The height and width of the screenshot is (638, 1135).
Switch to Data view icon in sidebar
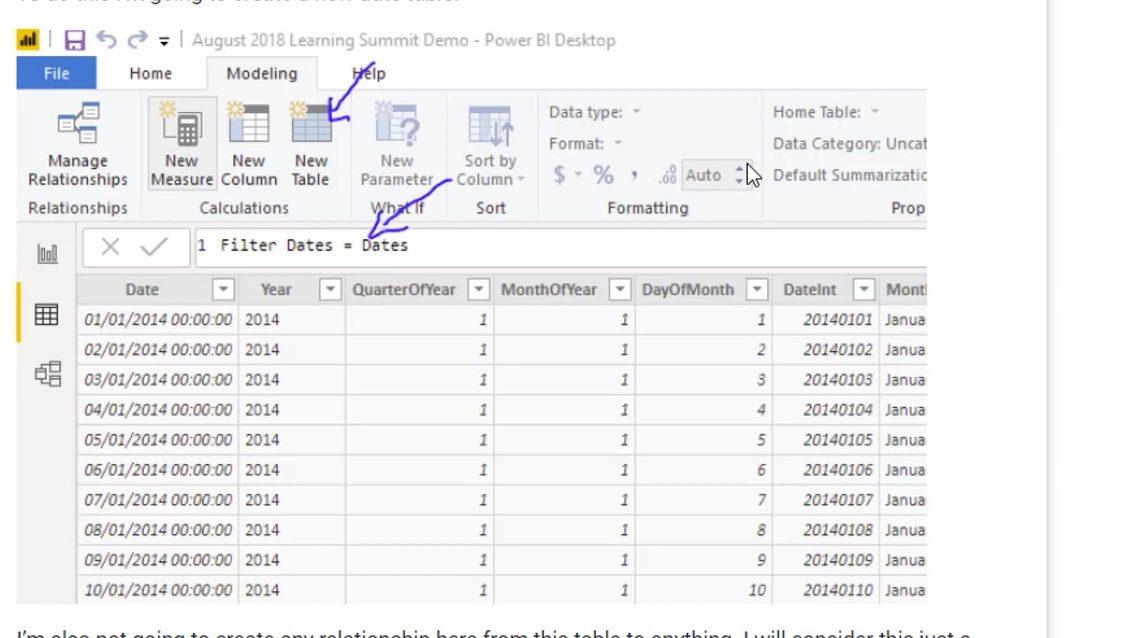[47, 314]
